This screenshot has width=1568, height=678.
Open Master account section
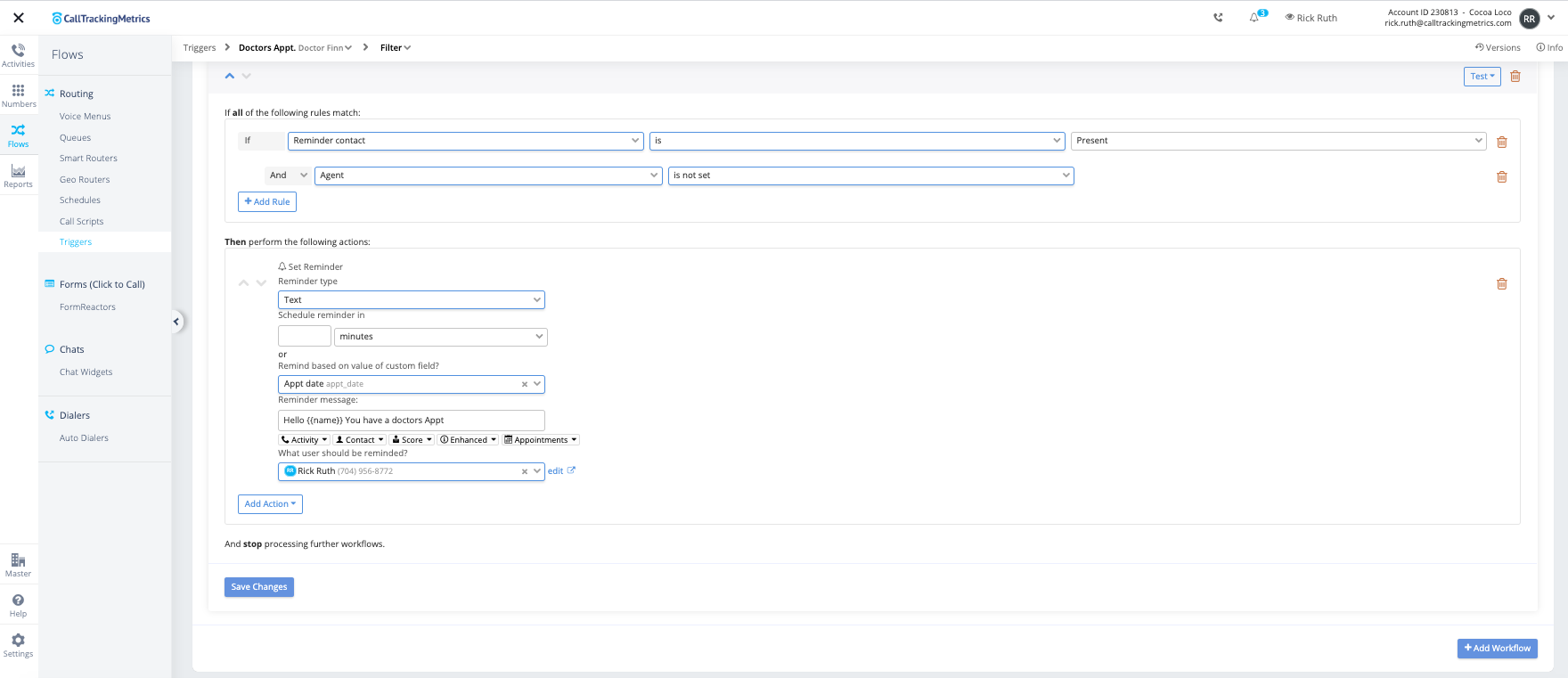18,565
